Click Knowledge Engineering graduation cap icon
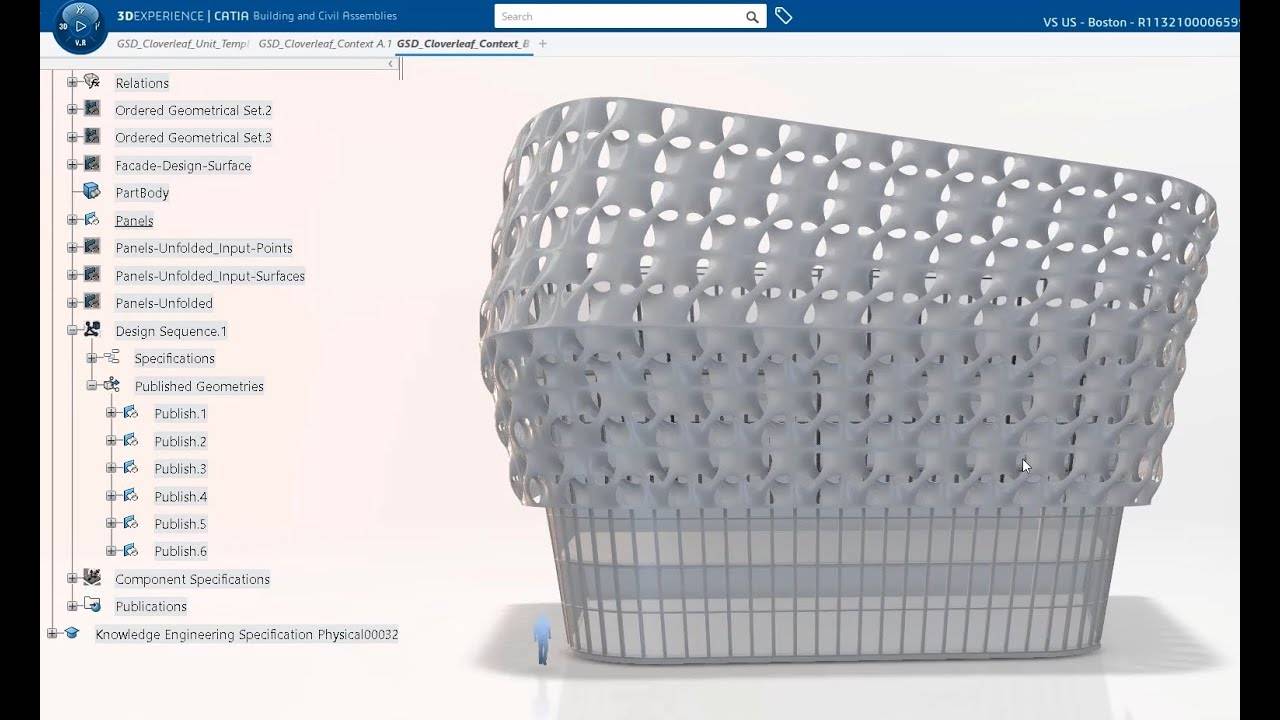This screenshot has height=720, width=1280. [72, 633]
